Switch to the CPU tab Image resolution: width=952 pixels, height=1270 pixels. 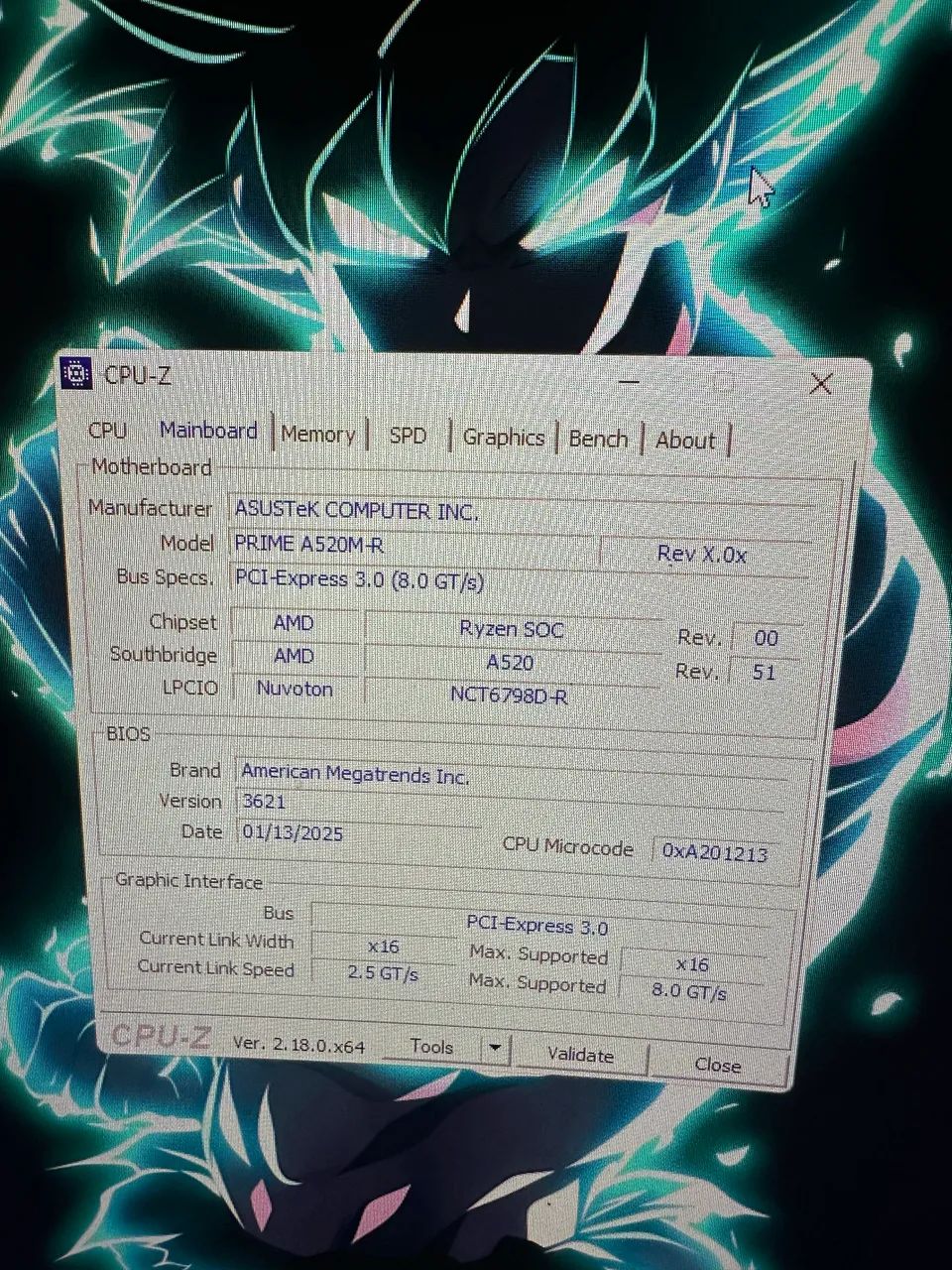point(107,430)
